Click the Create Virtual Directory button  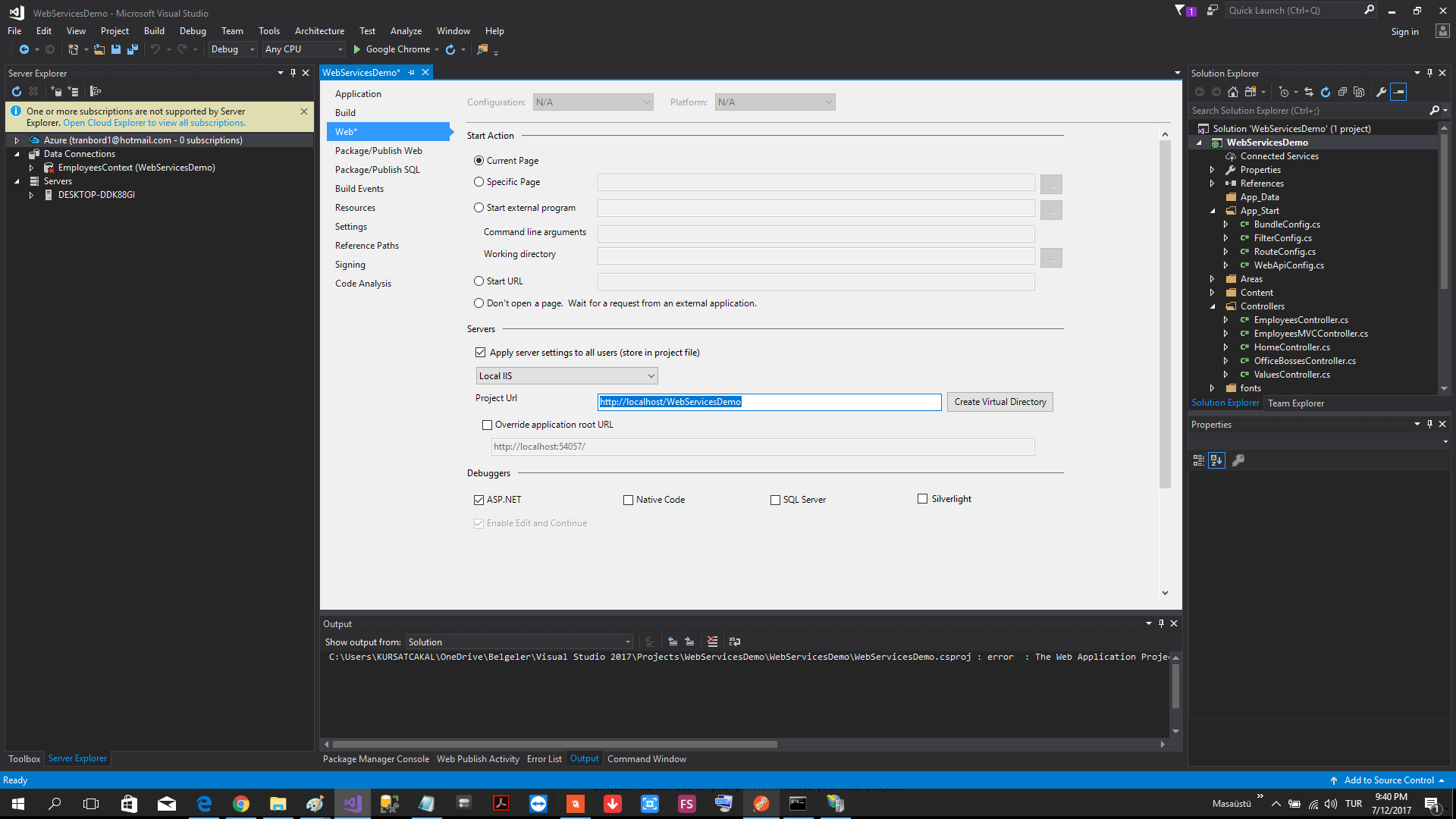click(999, 402)
